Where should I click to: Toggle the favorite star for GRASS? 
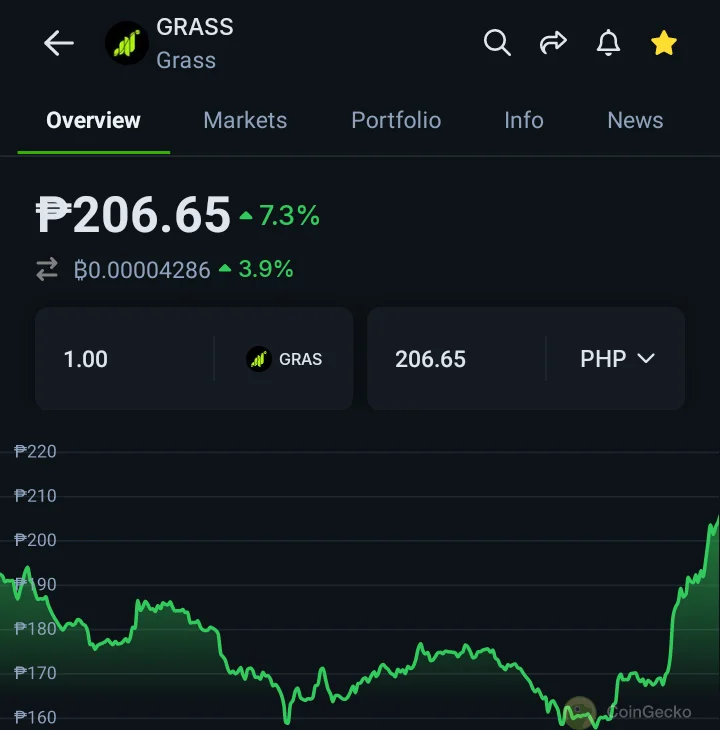664,43
